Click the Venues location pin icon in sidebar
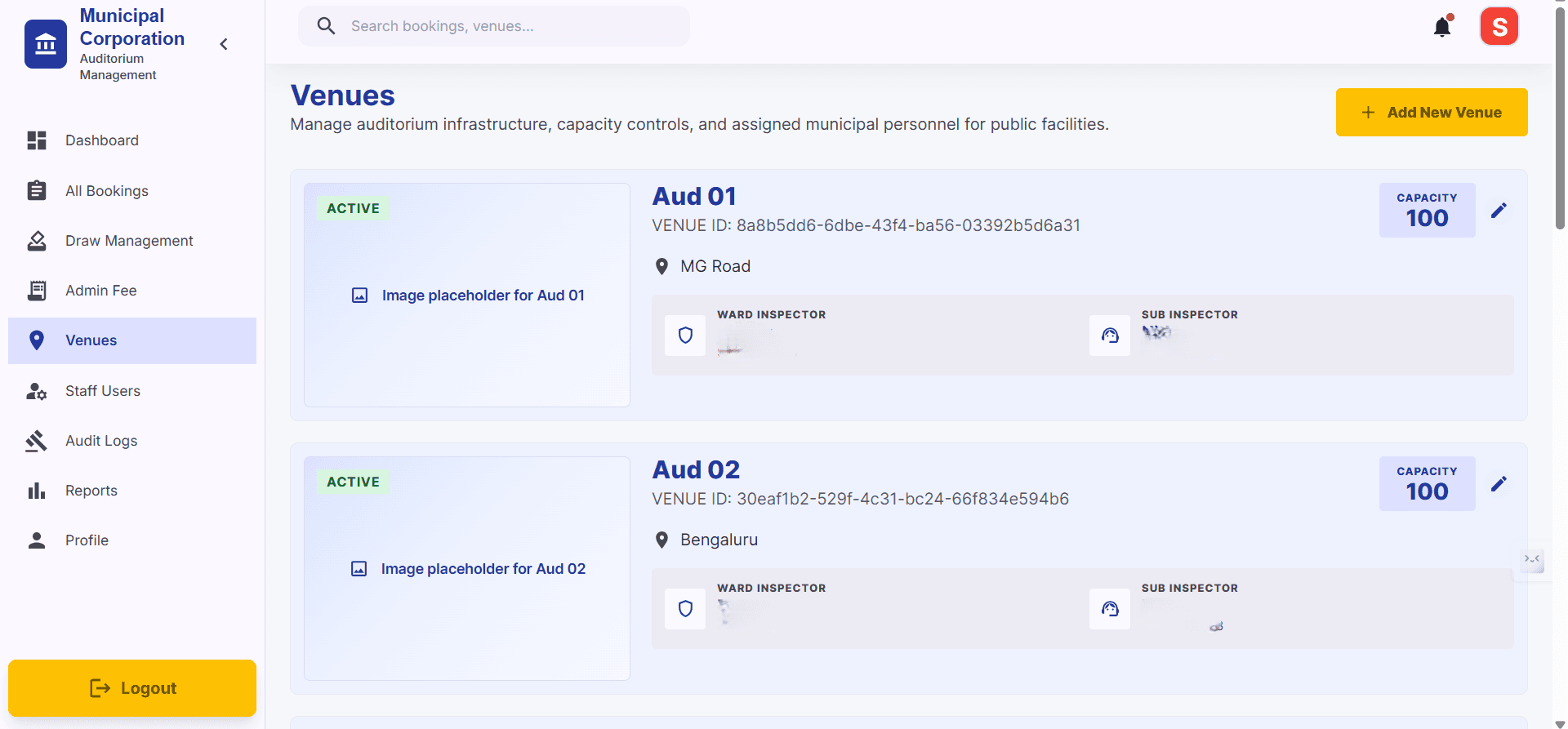 (37, 340)
